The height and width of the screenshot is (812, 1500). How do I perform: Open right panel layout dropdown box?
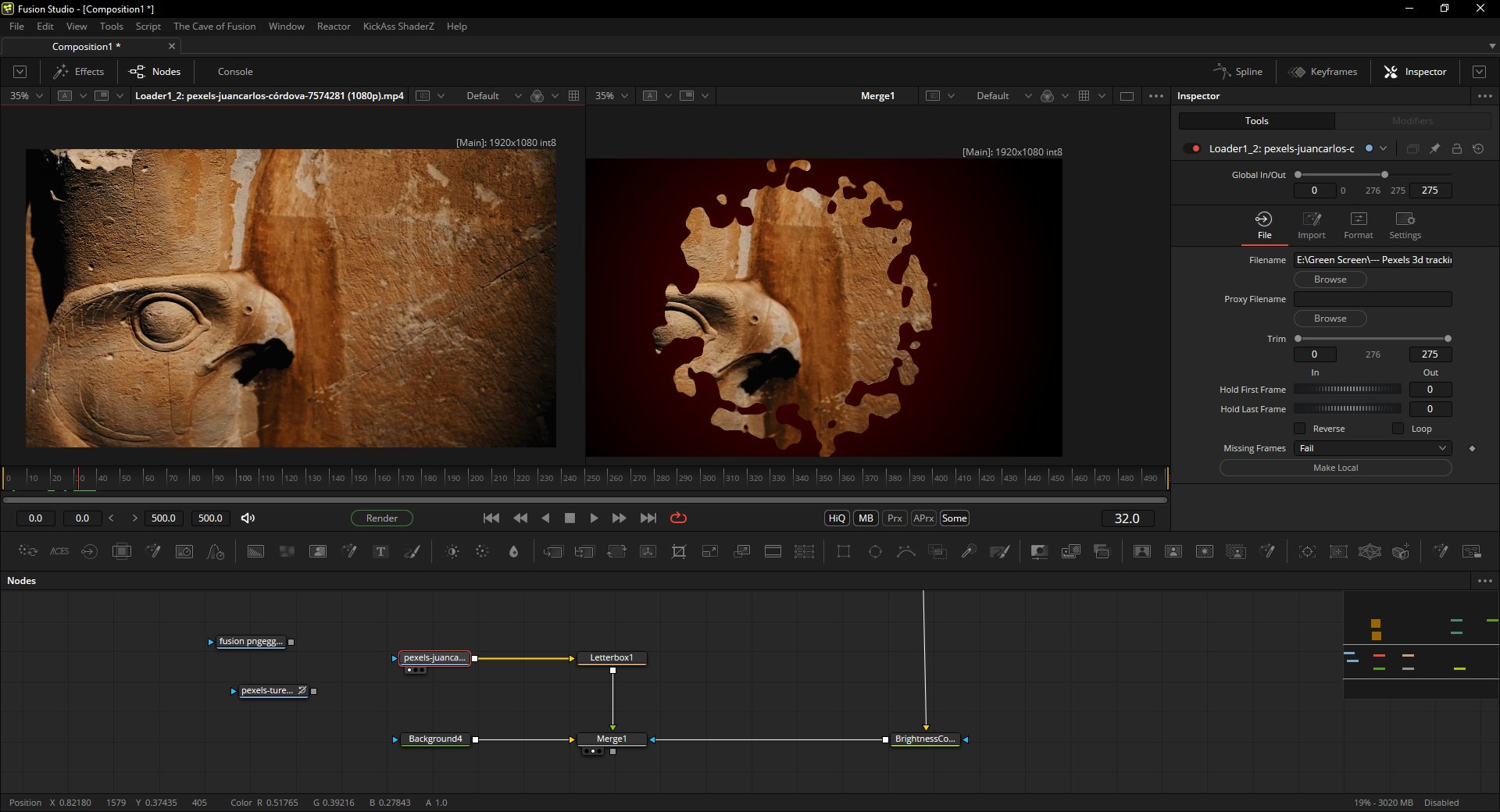[1479, 72]
